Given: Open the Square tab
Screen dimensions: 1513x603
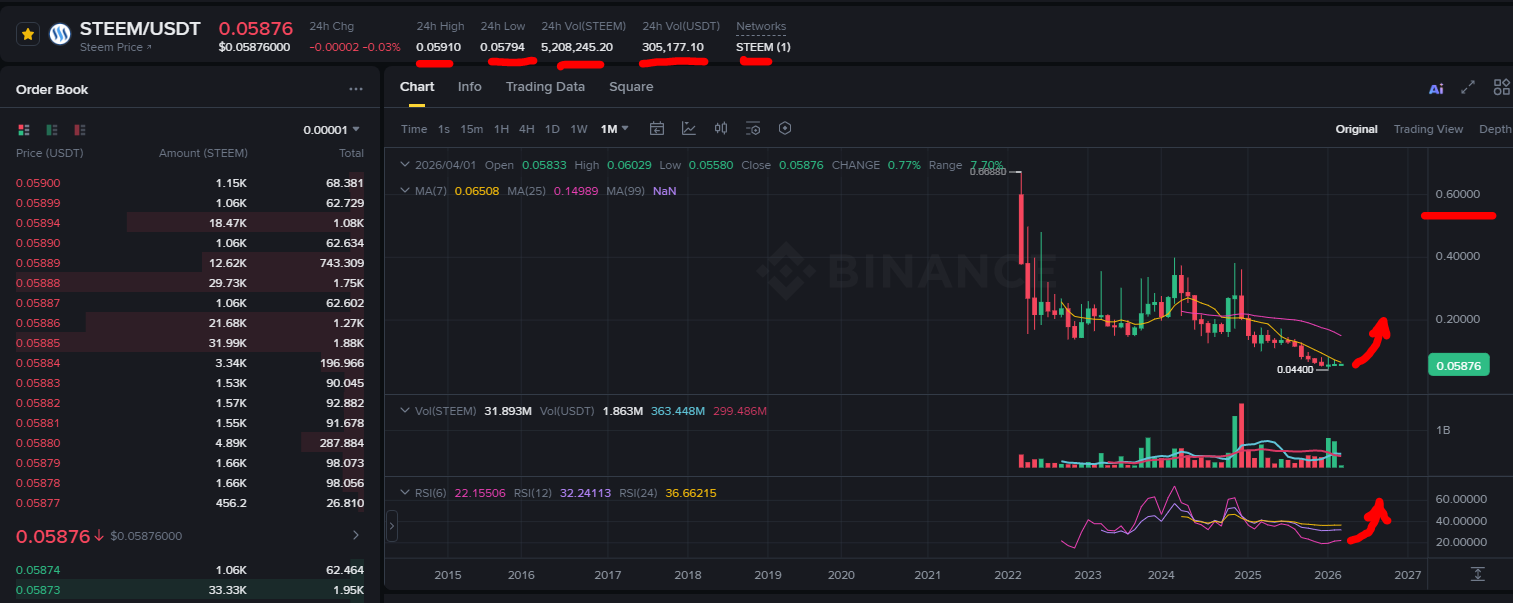Looking at the screenshot, I should pyautogui.click(x=631, y=87).
